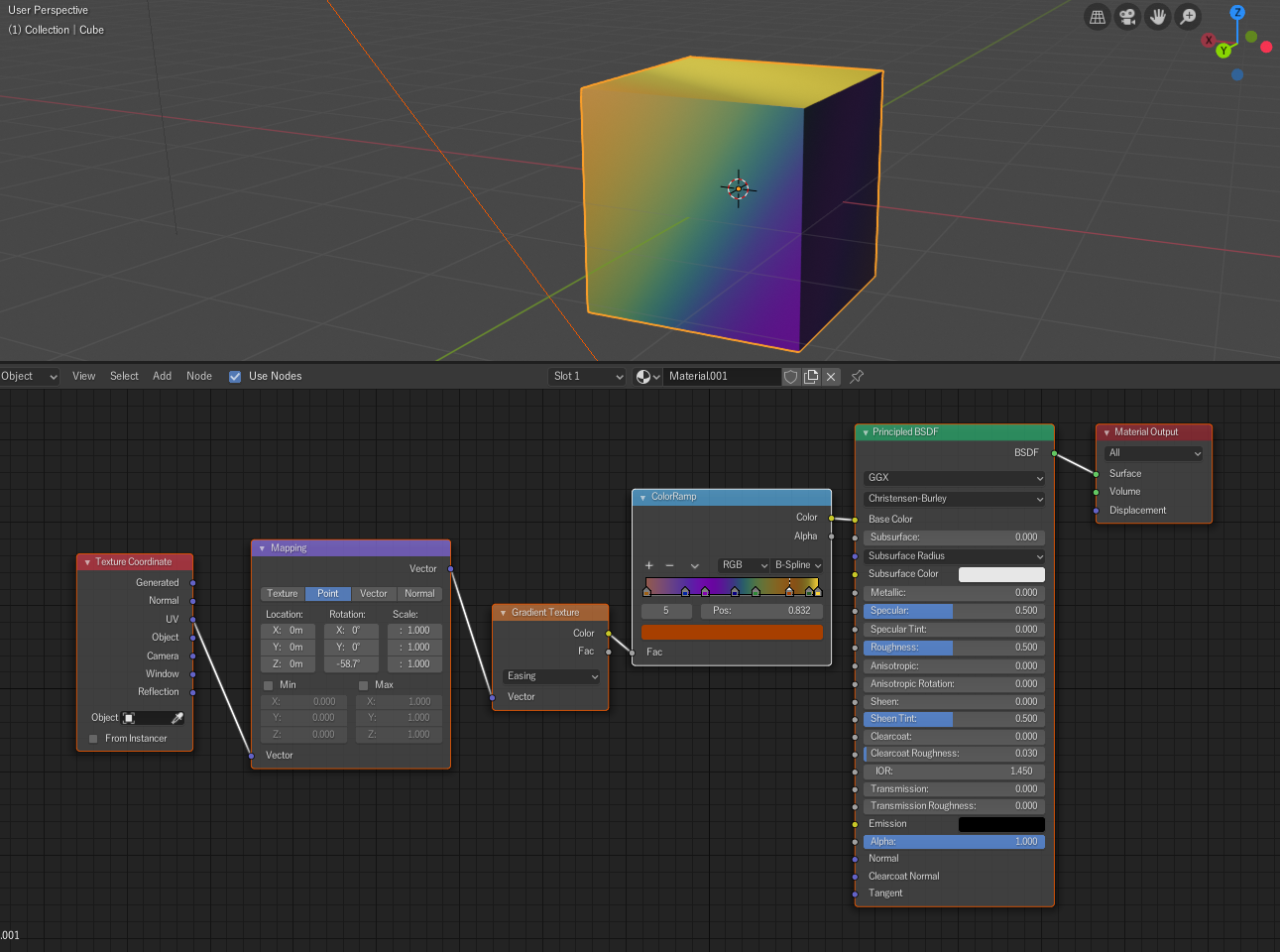This screenshot has width=1280, height=952.
Task: Remove color stop with minus icon
Action: [669, 565]
